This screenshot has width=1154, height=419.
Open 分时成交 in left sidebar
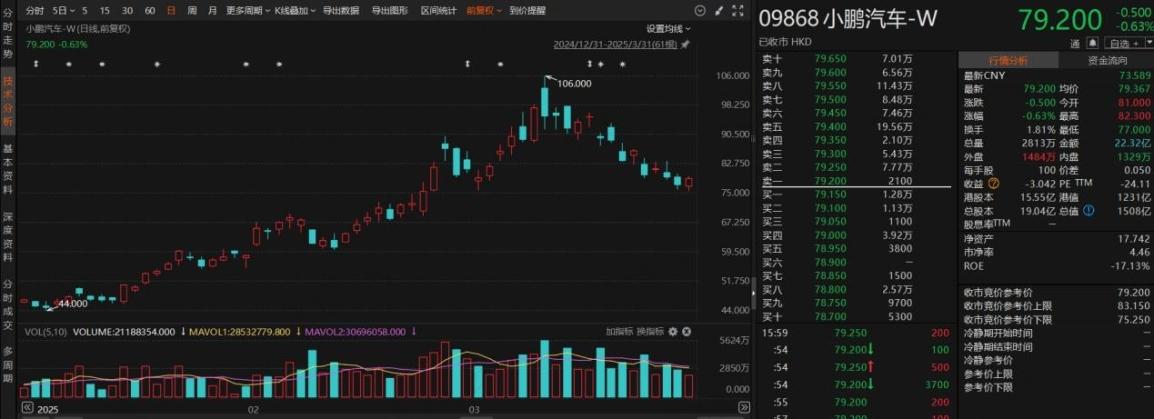7,306
